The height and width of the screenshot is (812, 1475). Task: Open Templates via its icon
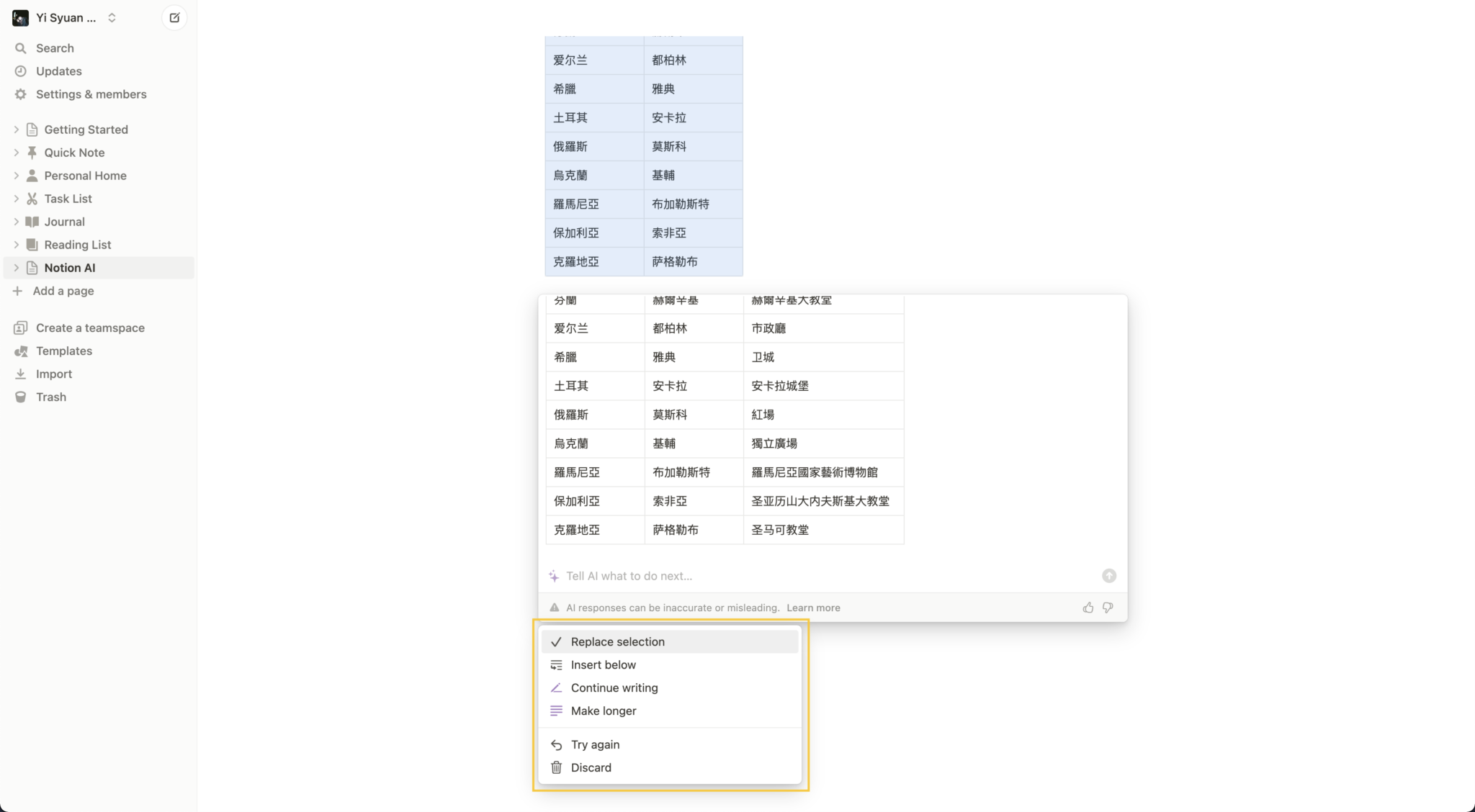tap(21, 351)
